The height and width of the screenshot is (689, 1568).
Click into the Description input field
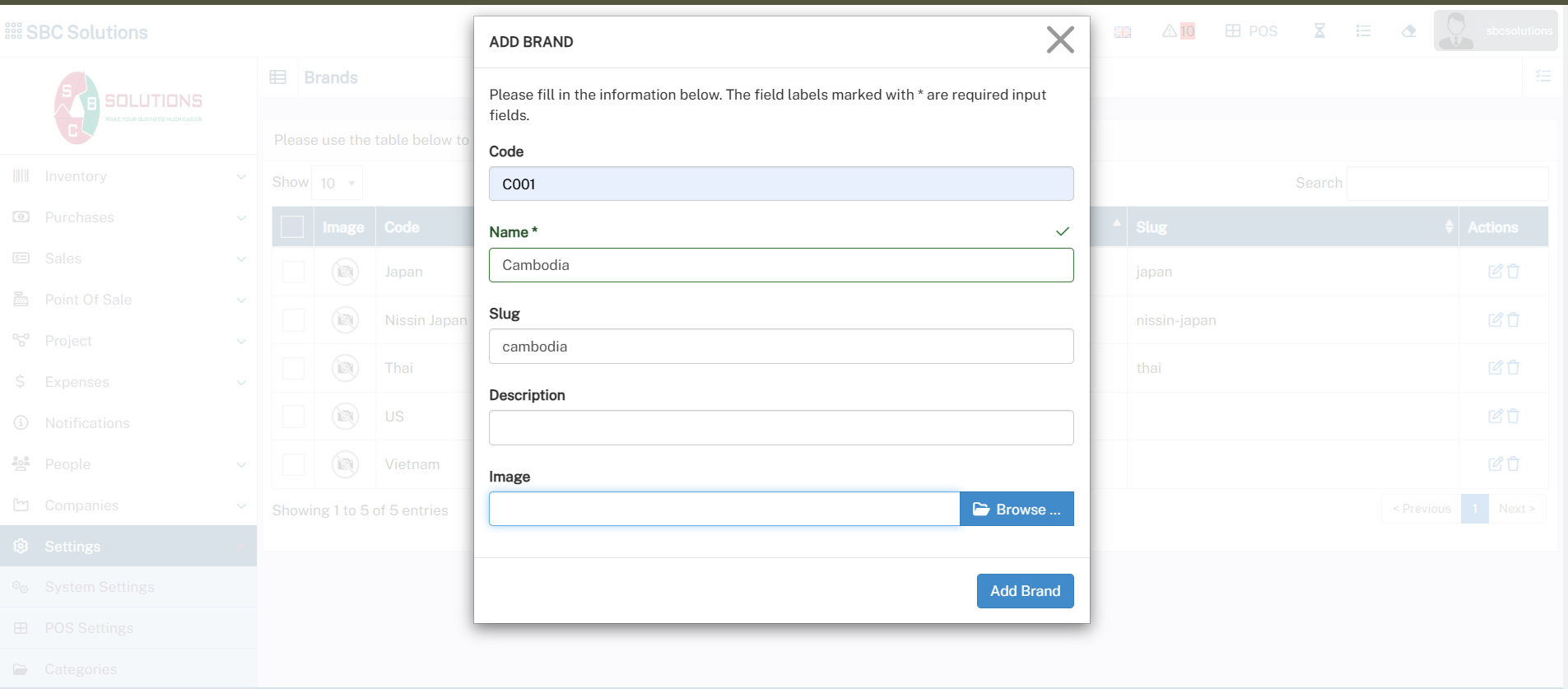[780, 428]
